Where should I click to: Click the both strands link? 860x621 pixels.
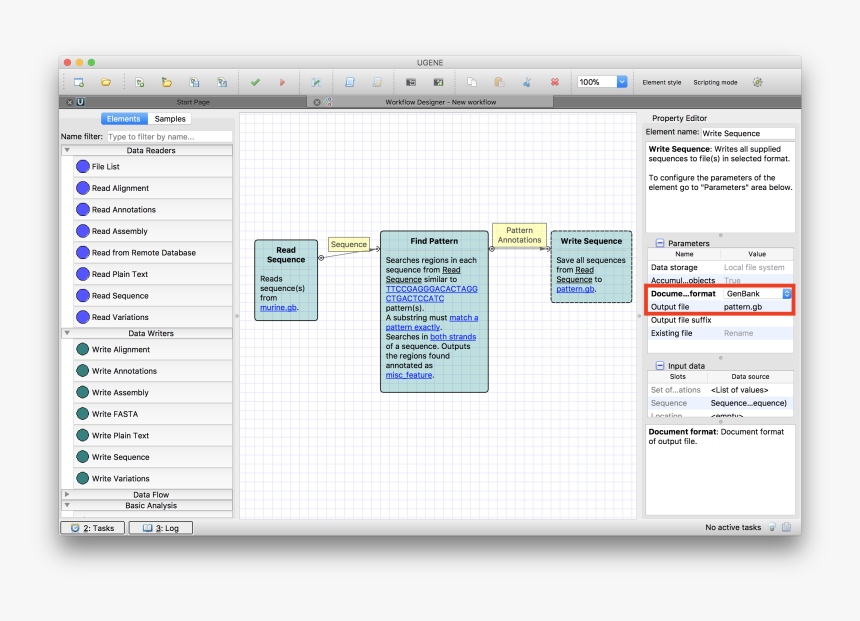(x=453, y=337)
